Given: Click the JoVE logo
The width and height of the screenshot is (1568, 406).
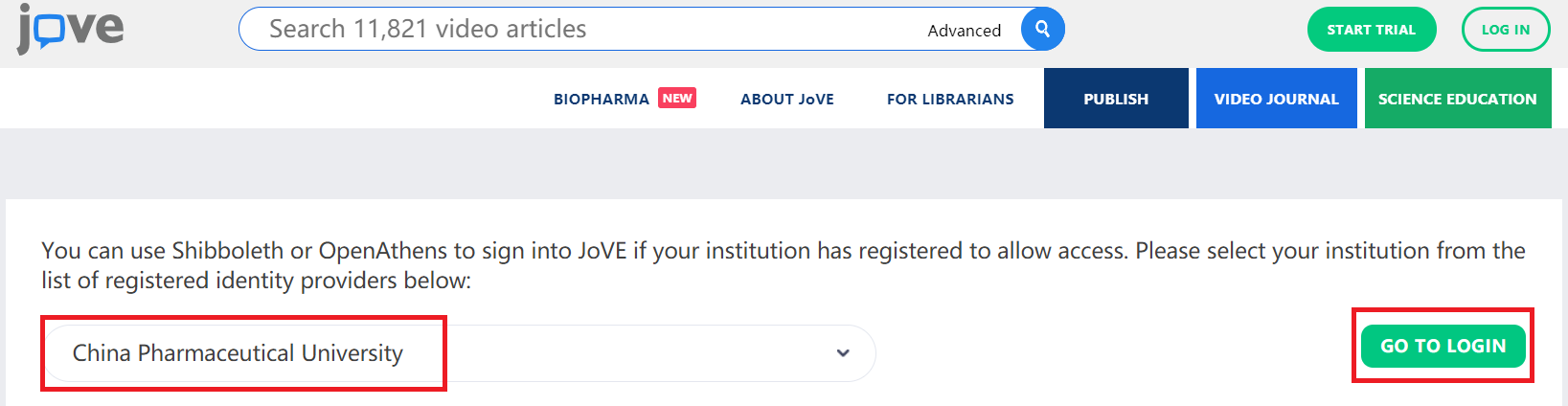Looking at the screenshot, I should (x=71, y=28).
